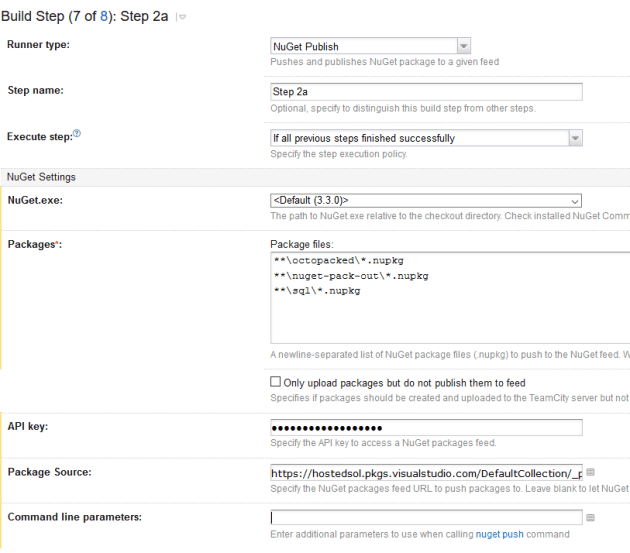This screenshot has height=553, width=630.
Task: Follow the 'nuget push' link
Action: pos(499,534)
